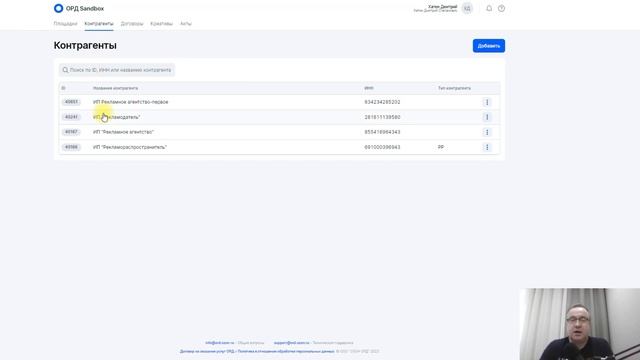640x360 pixels.
Task: Click the ИНН column header
Action: click(369, 88)
